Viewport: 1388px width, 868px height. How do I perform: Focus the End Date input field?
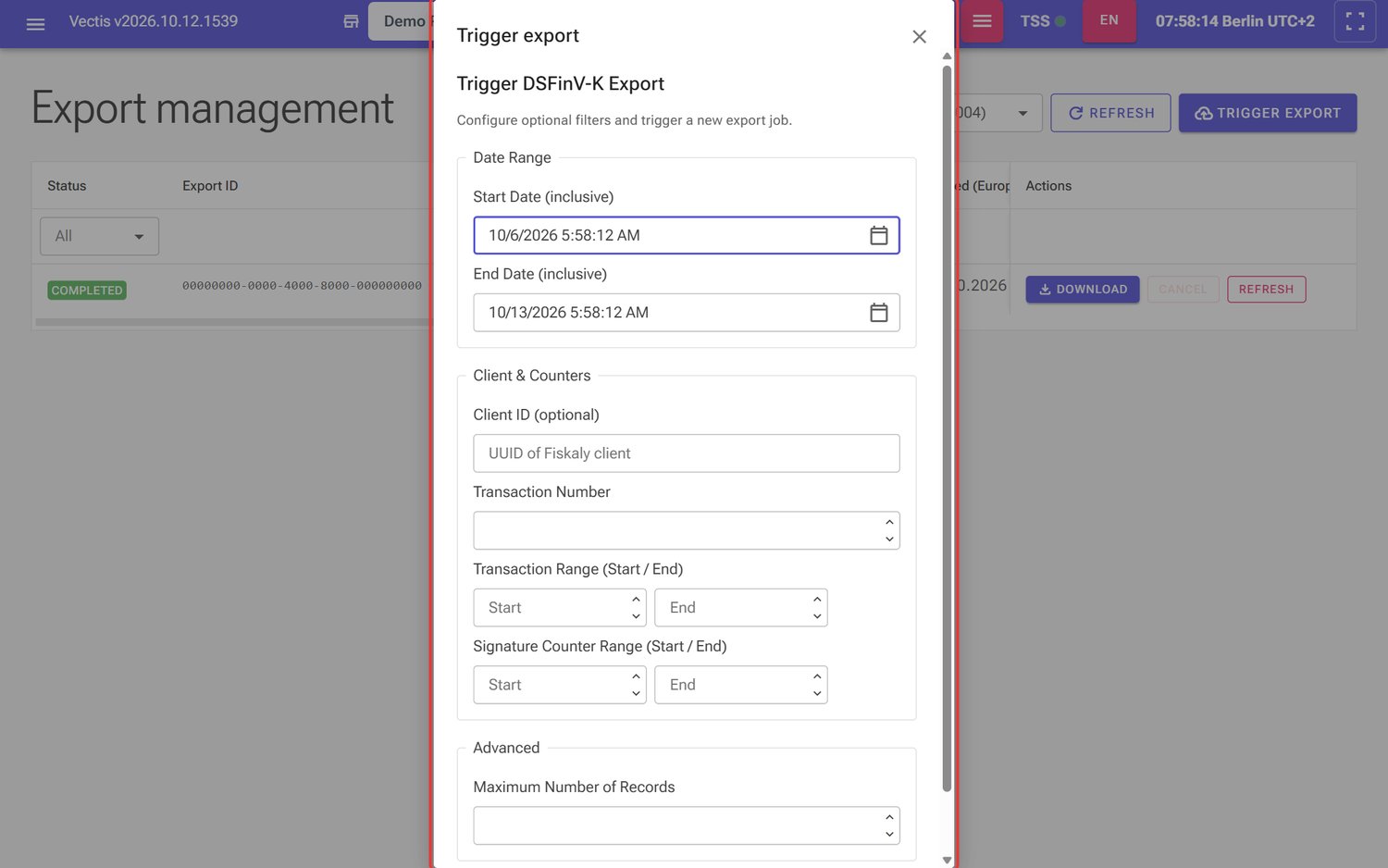(686, 313)
